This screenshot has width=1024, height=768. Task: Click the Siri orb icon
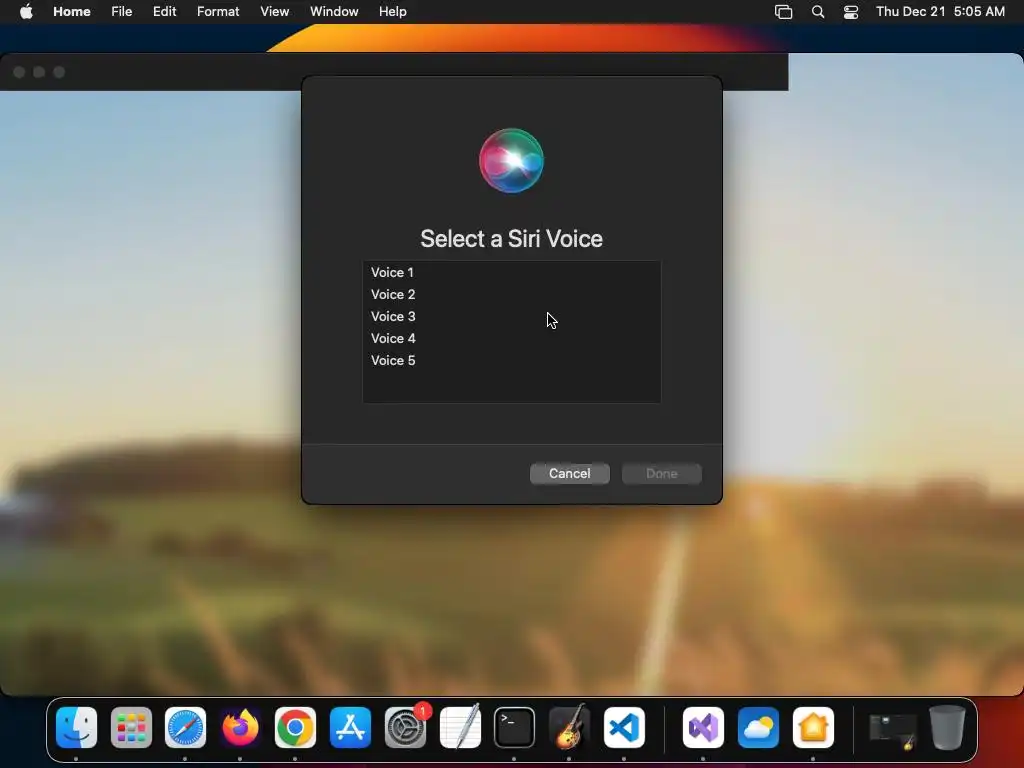tap(511, 161)
